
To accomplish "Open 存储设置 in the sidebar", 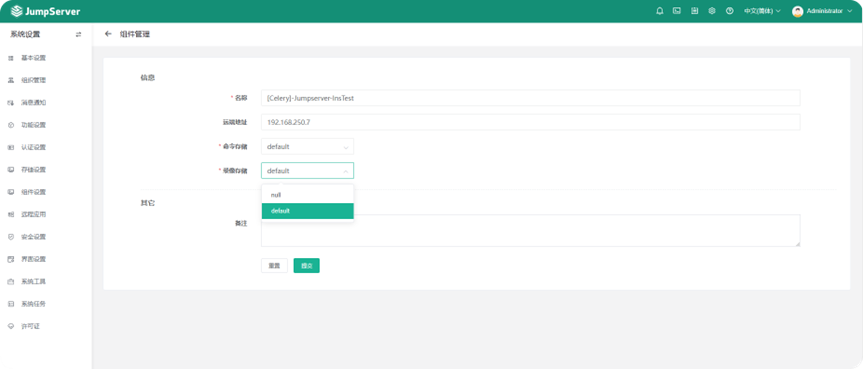I will (33, 170).
